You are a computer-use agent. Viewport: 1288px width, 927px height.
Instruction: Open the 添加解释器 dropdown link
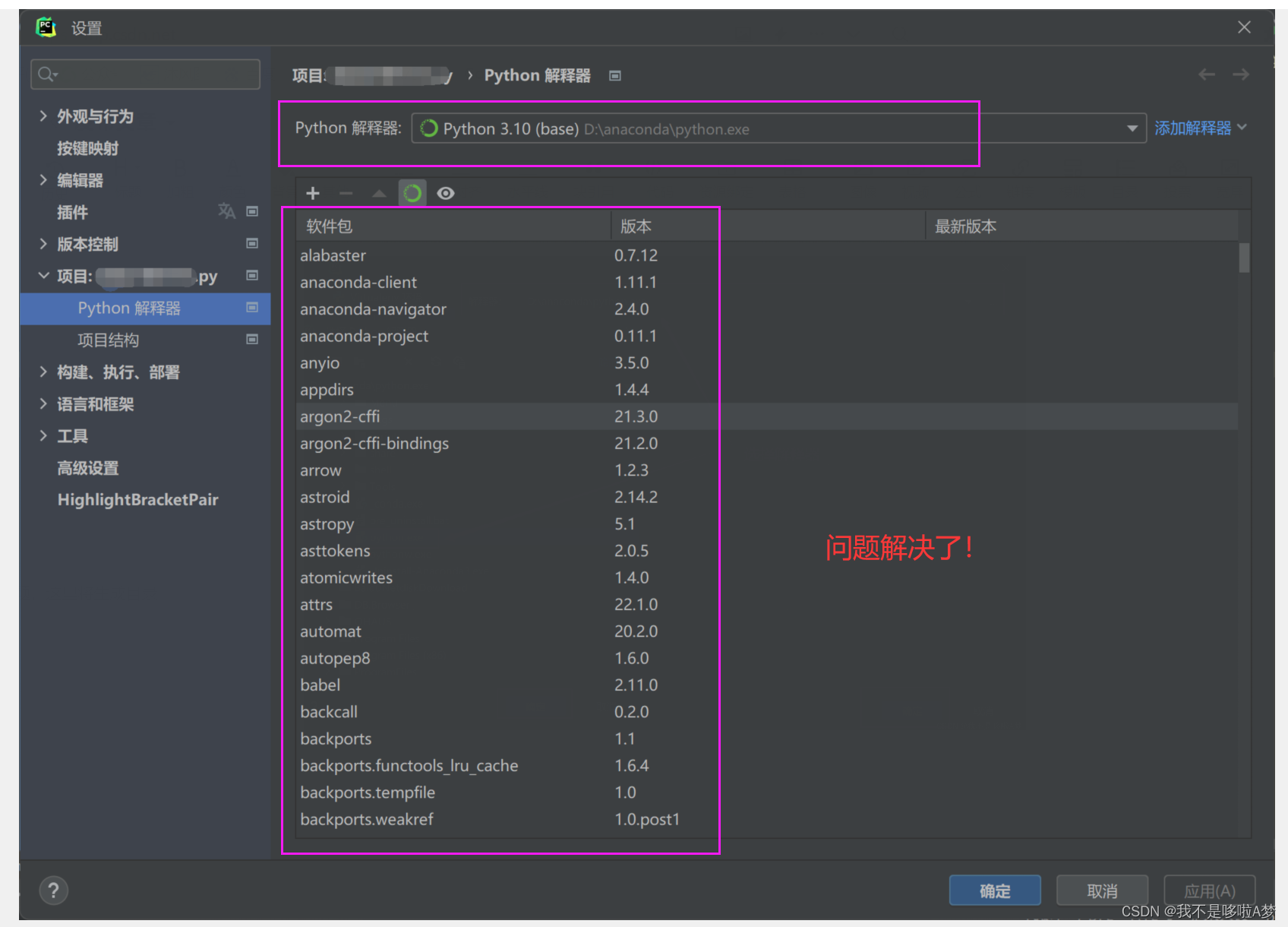pos(1200,128)
